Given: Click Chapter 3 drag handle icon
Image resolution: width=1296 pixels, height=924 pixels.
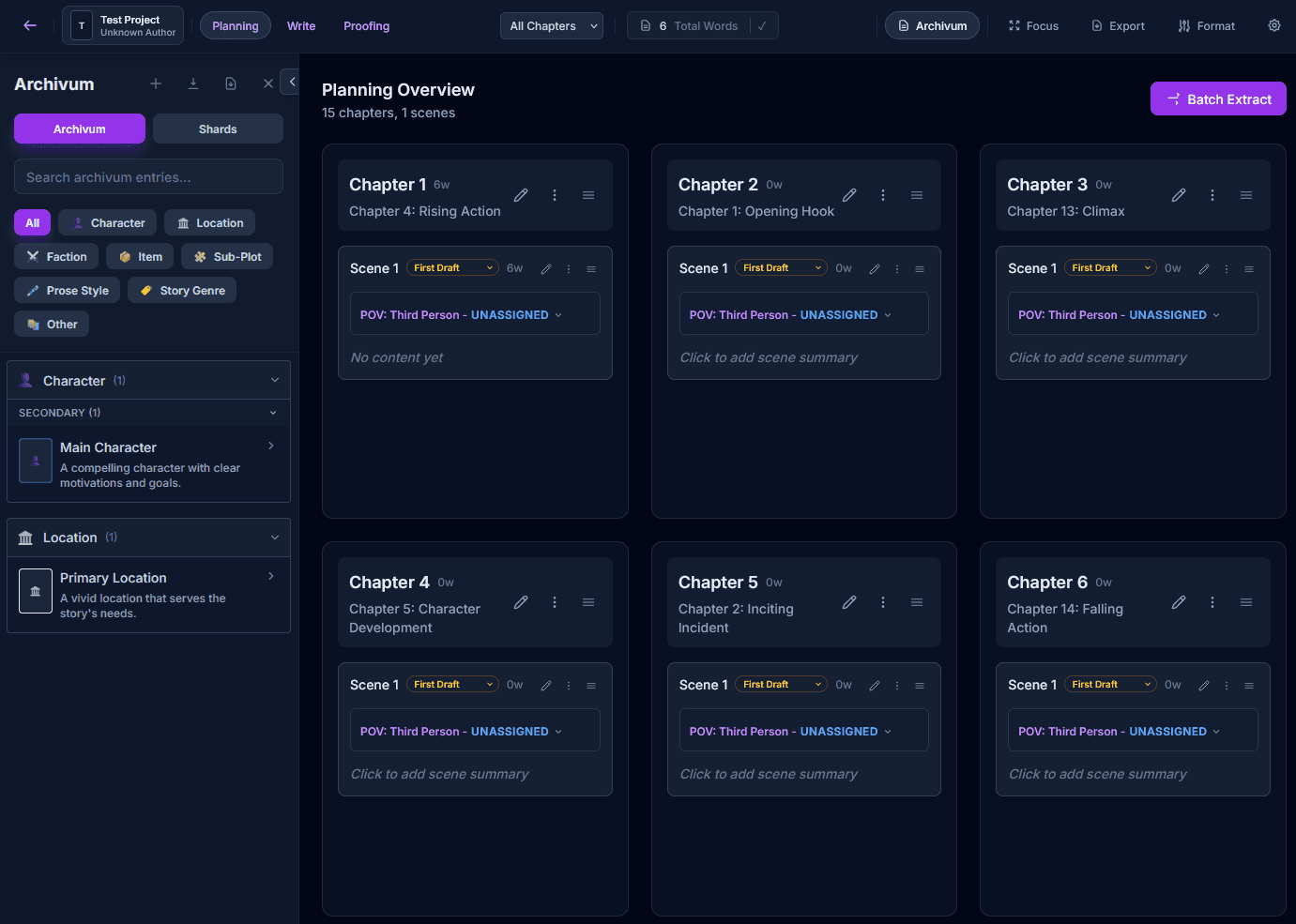Looking at the screenshot, I should [1246, 195].
